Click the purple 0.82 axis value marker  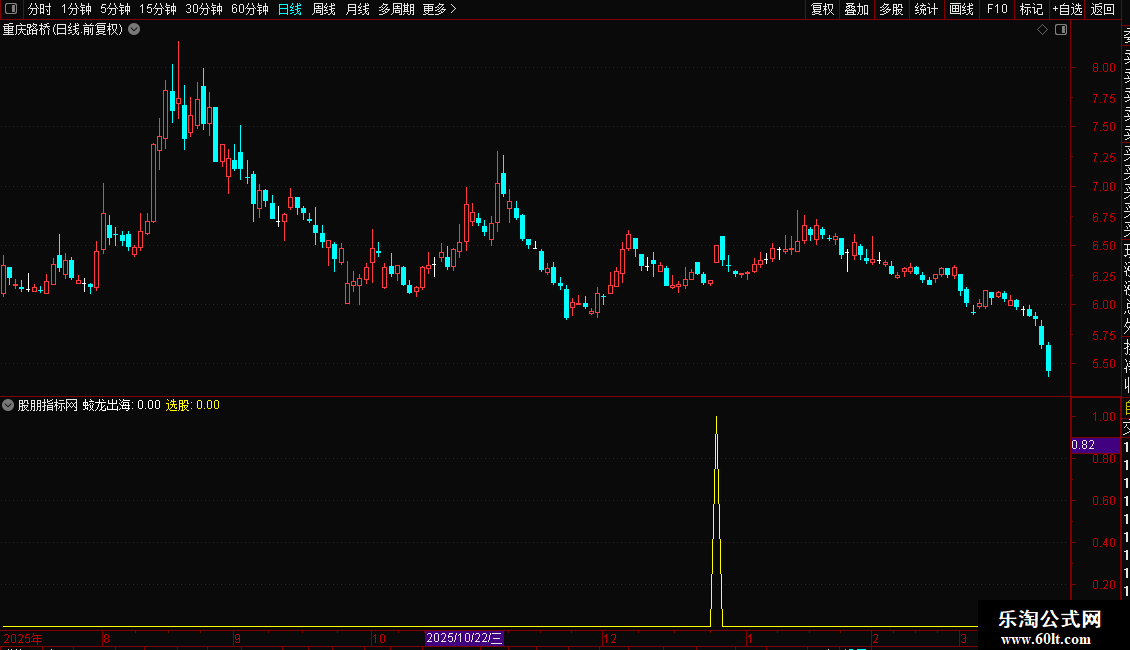tap(1095, 445)
